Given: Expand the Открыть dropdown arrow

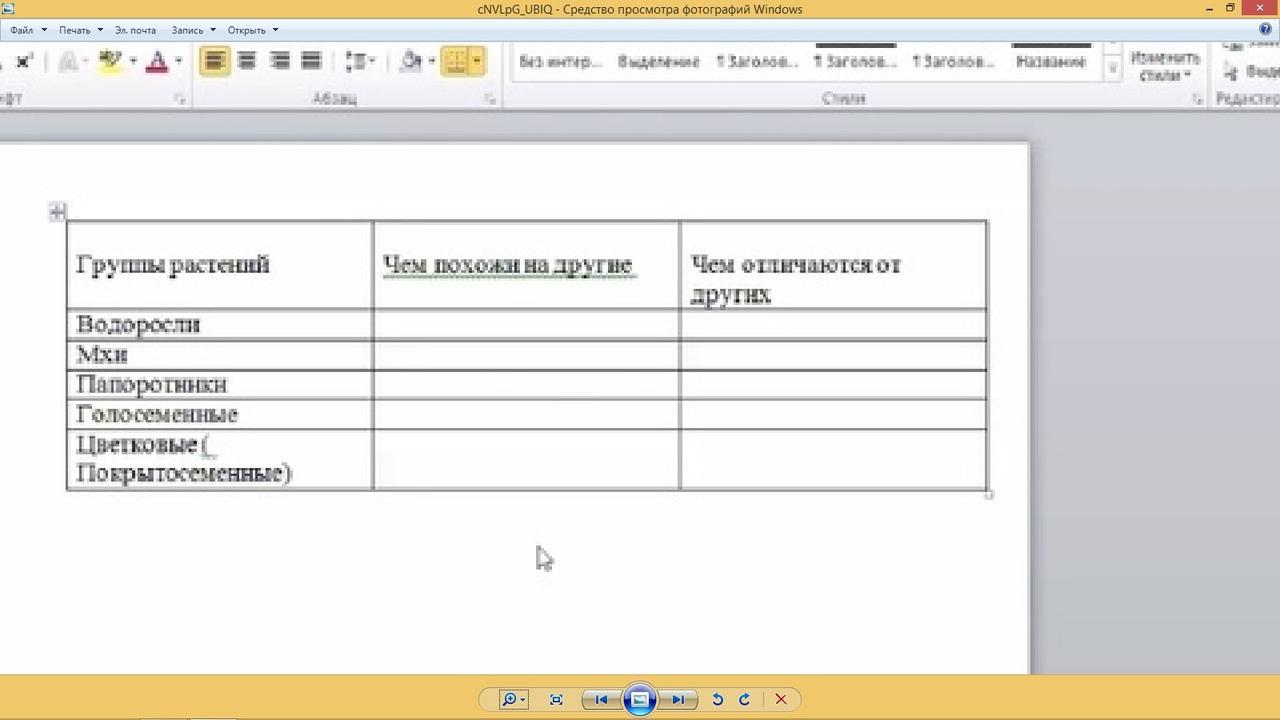Looking at the screenshot, I should coord(275,30).
